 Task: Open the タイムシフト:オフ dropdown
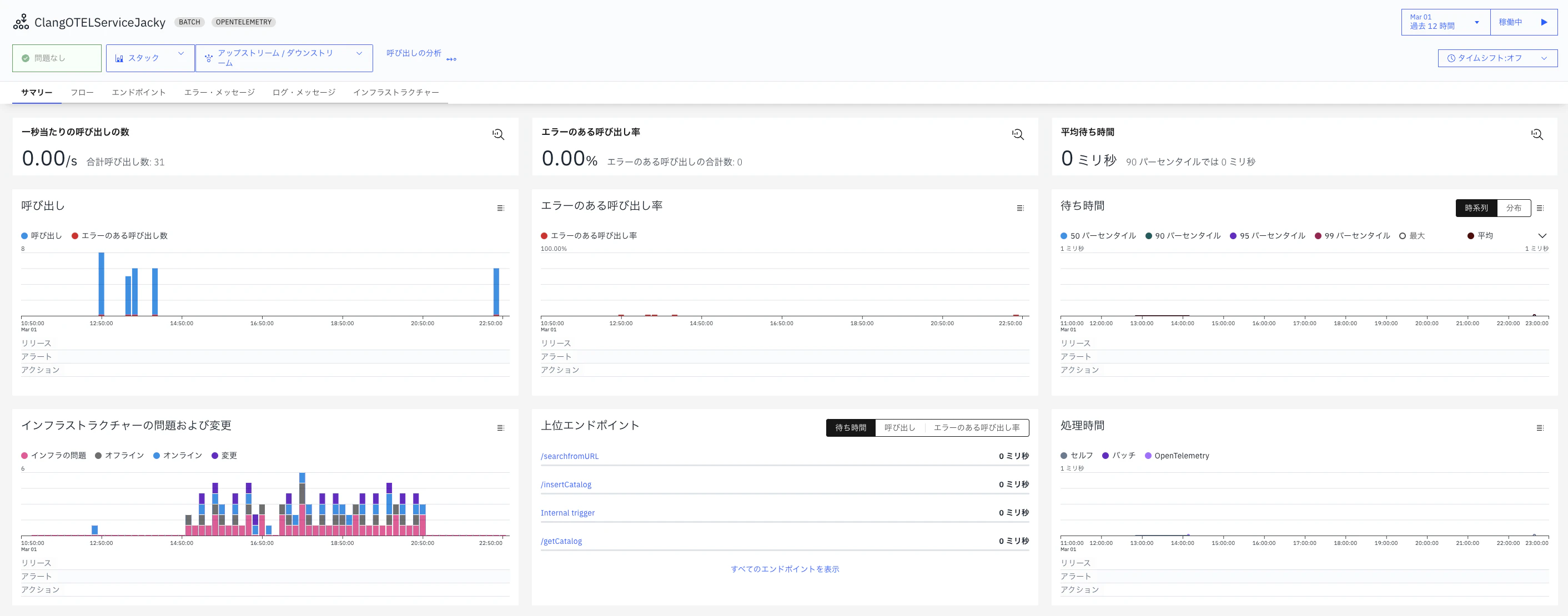[x=1497, y=58]
